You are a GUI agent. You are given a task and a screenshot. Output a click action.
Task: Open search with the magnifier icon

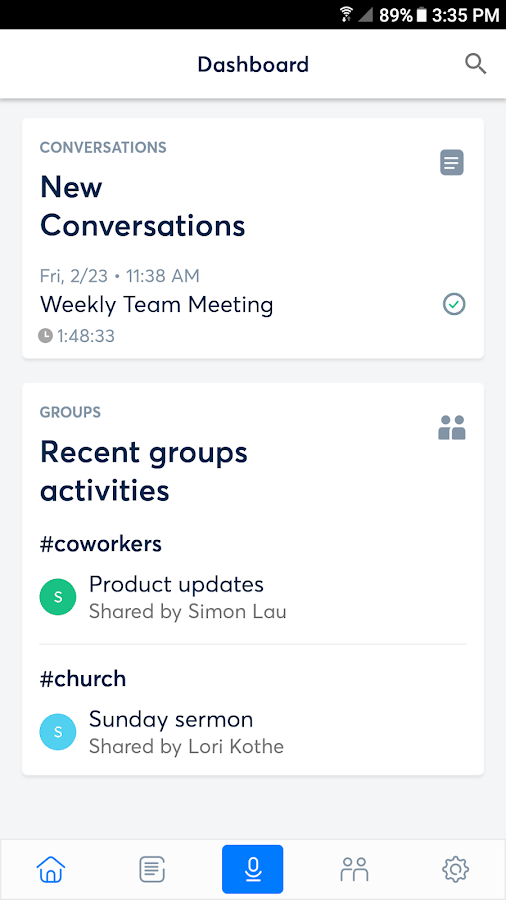pos(475,64)
